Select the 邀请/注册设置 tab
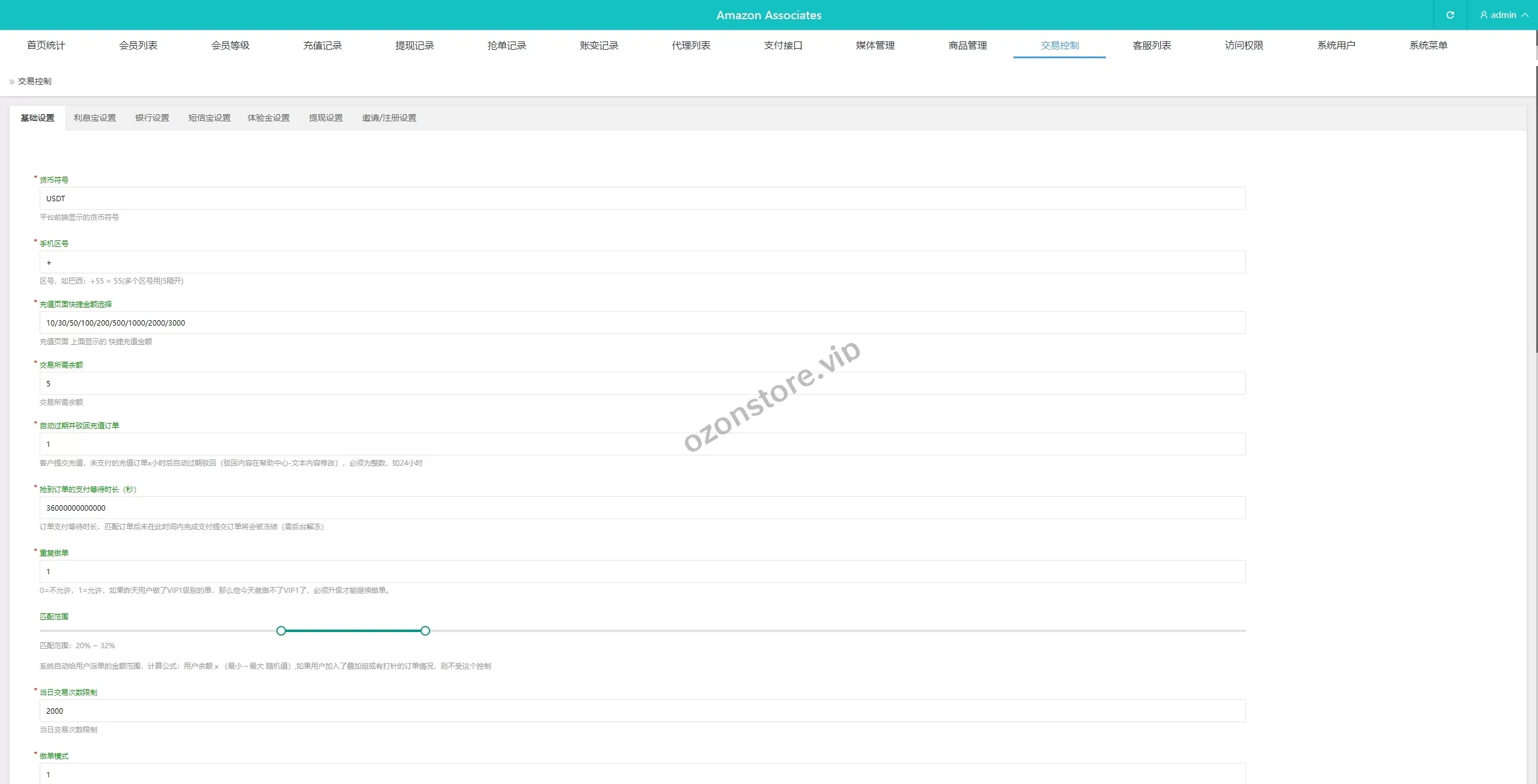Viewport: 1538px width, 784px height. click(389, 118)
